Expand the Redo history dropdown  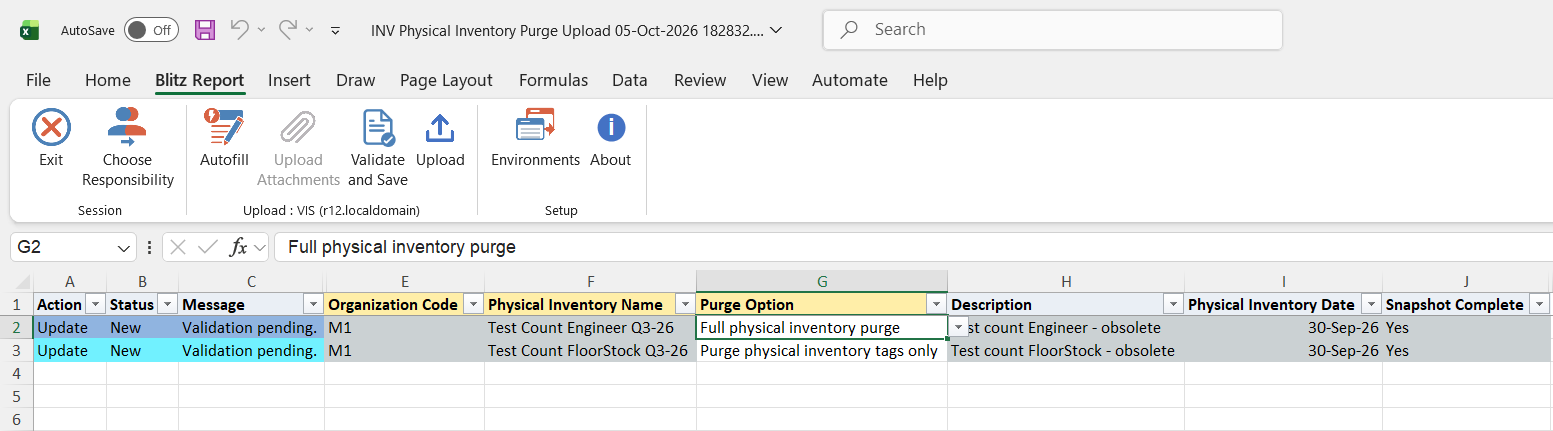pyautogui.click(x=309, y=30)
